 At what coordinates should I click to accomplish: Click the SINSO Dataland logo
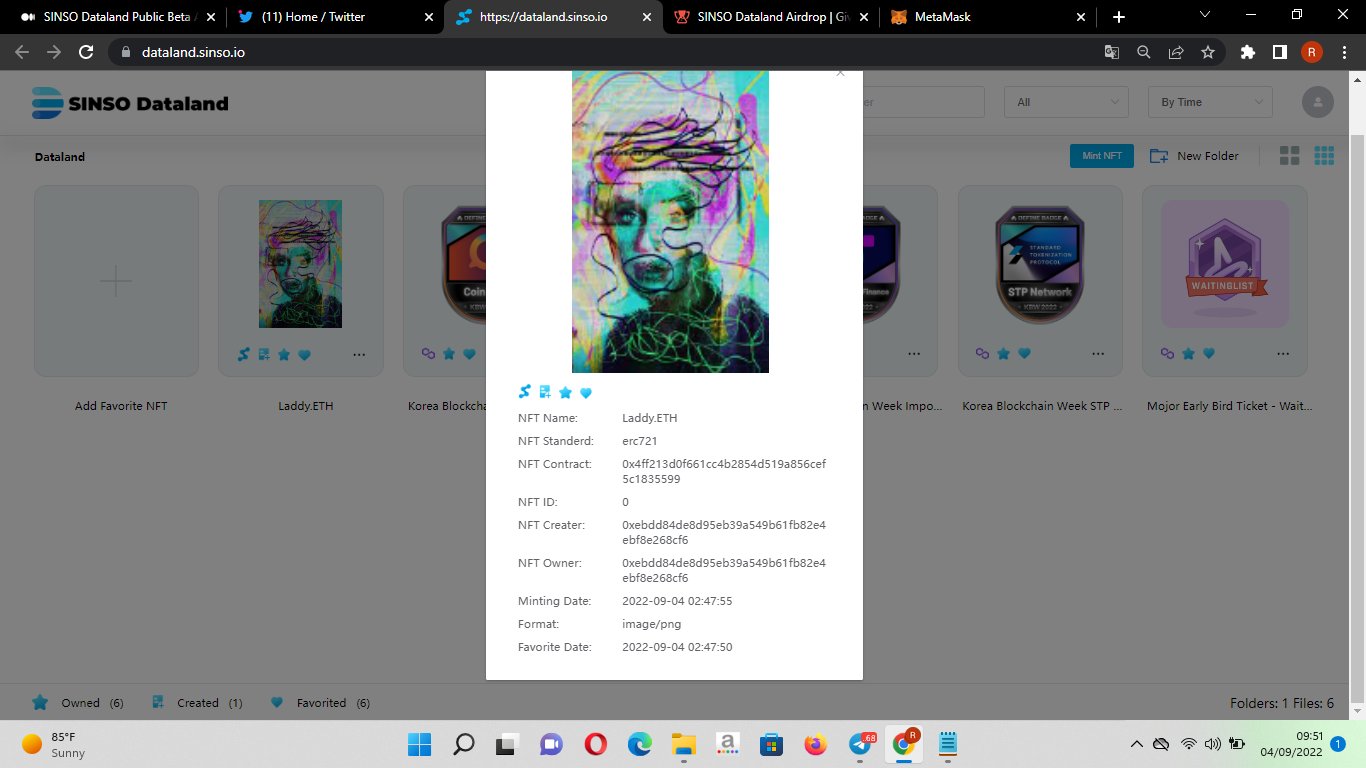130,102
